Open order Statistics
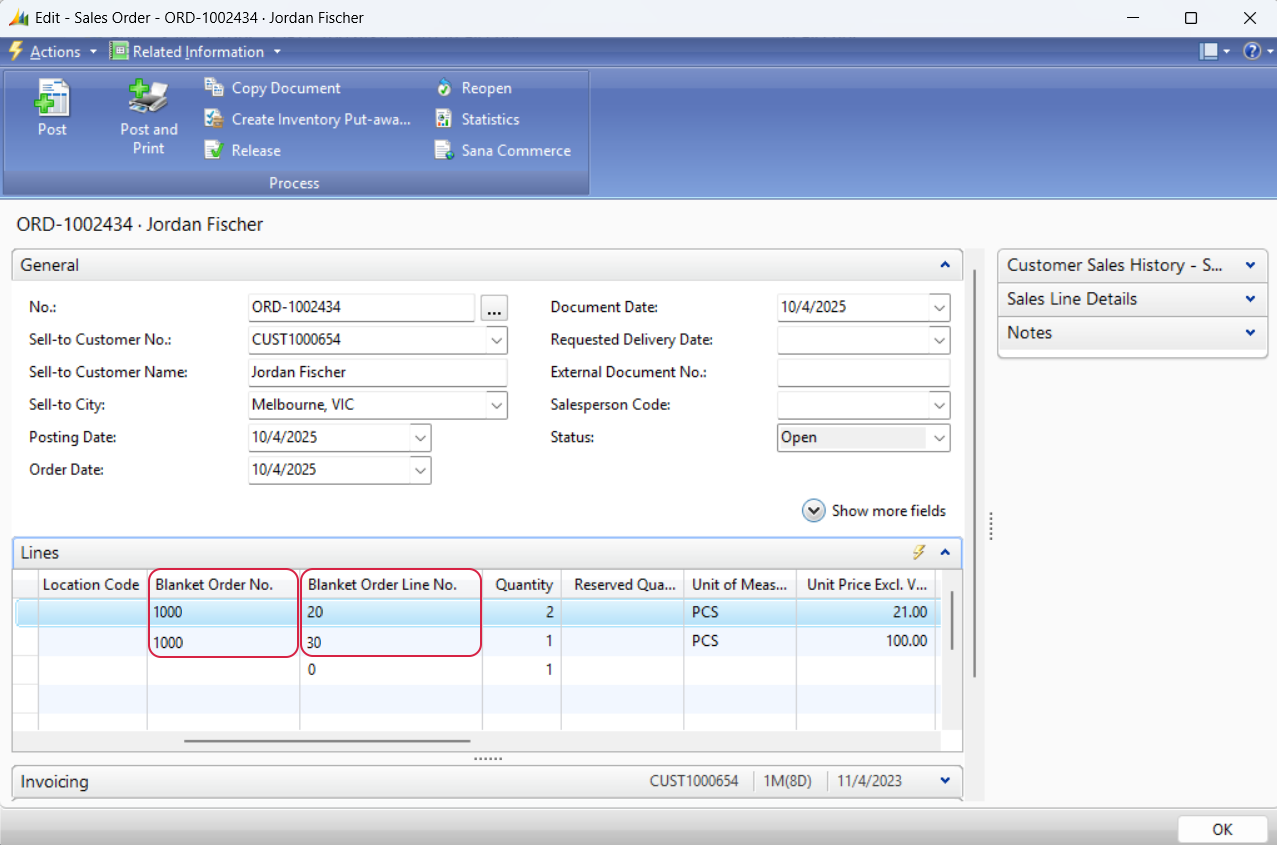Screen dimensions: 1277x845 489,119
